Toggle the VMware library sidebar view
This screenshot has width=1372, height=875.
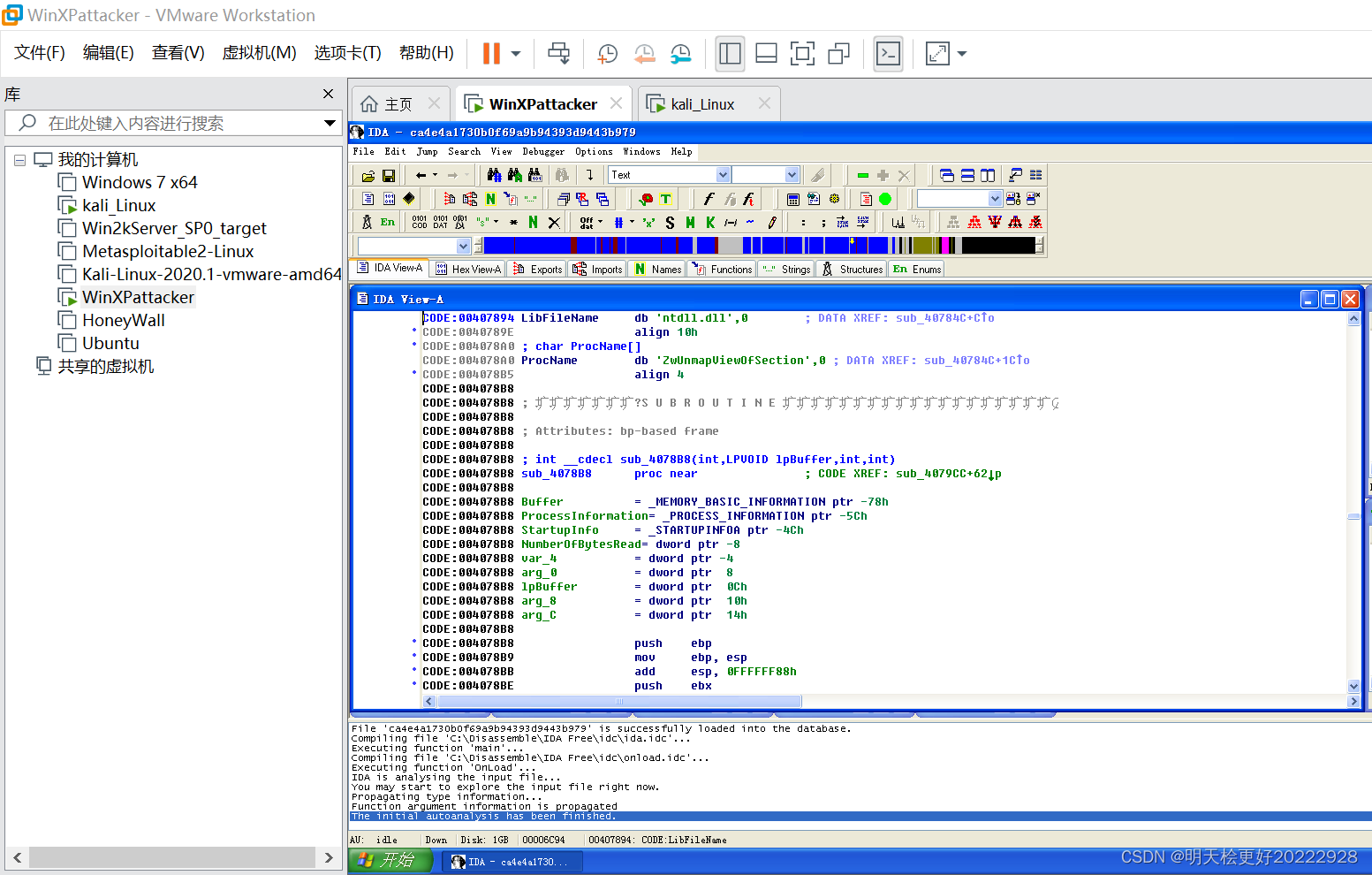(x=730, y=54)
